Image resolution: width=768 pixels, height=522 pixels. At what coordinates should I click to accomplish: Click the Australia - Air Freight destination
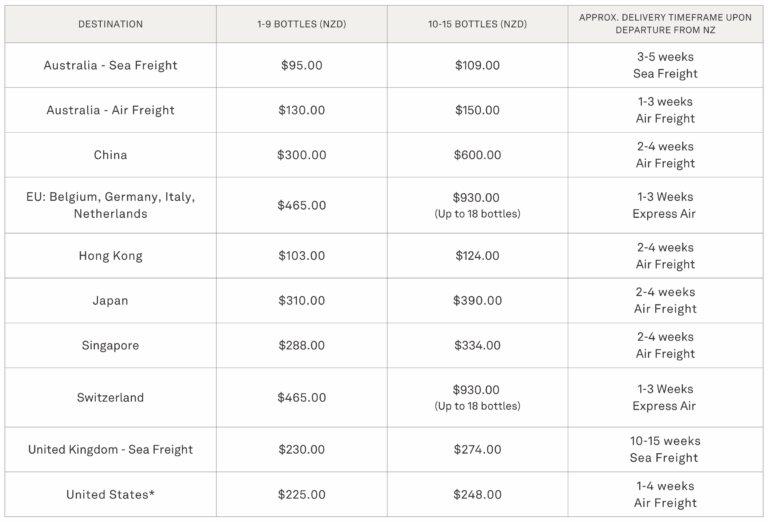point(110,110)
